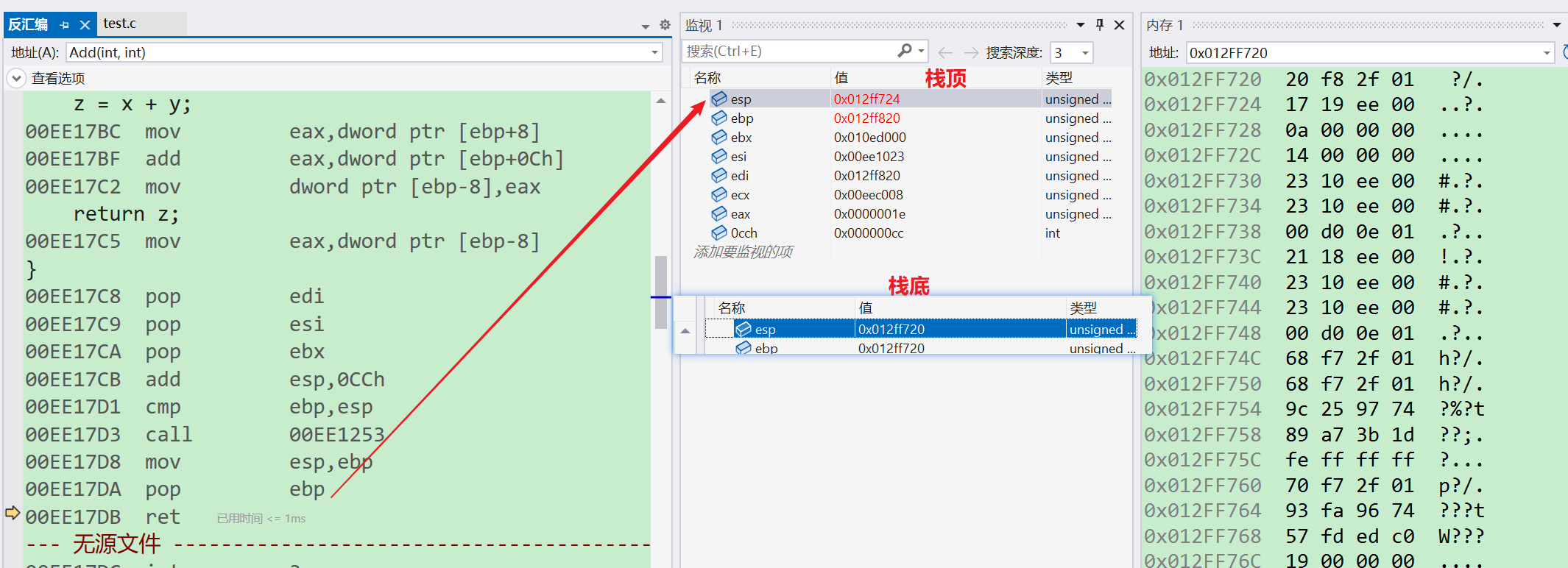The width and height of the screenshot is (1568, 568).
Task: Click the ret instruction at 00EE17DB
Action: 104,516
